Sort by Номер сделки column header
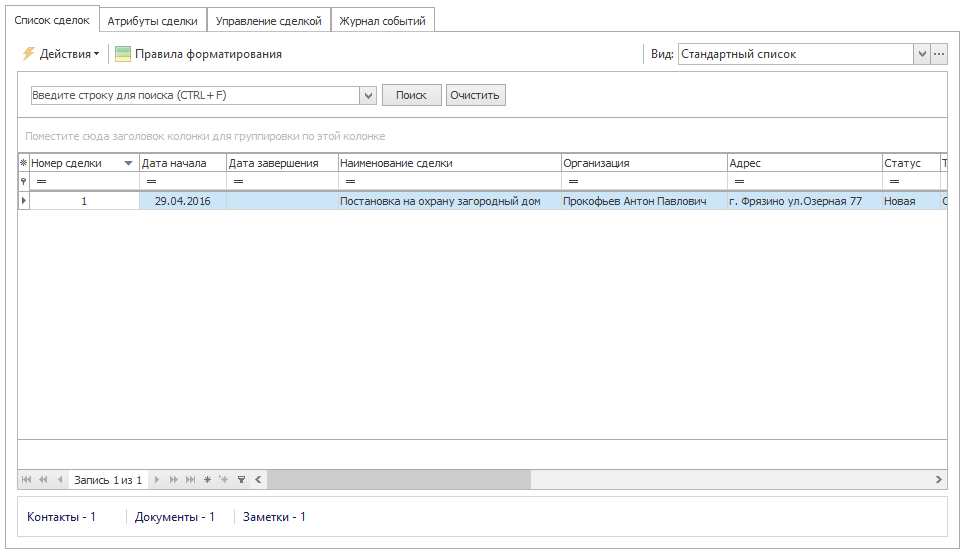Screen dimensions: 963x552 click(84, 163)
